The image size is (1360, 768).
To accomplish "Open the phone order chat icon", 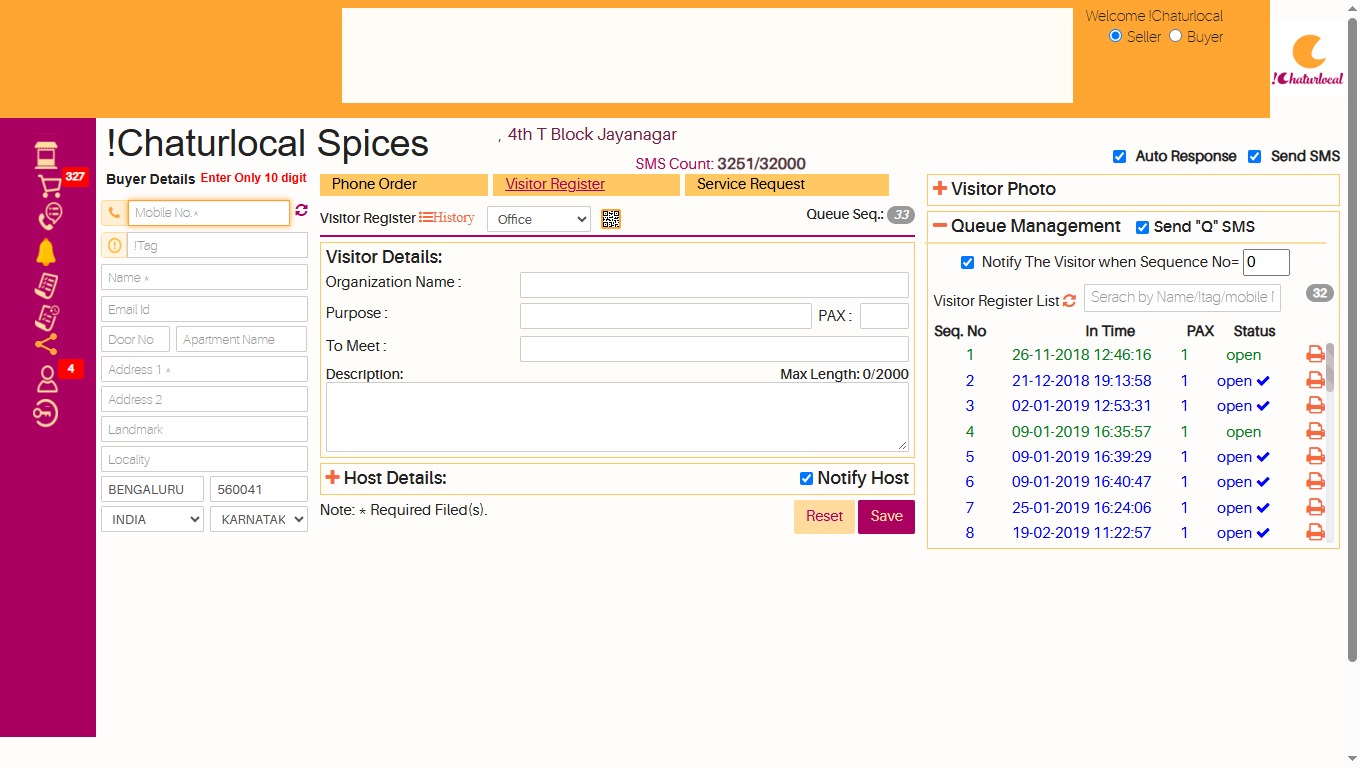I will pyautogui.click(x=50, y=216).
